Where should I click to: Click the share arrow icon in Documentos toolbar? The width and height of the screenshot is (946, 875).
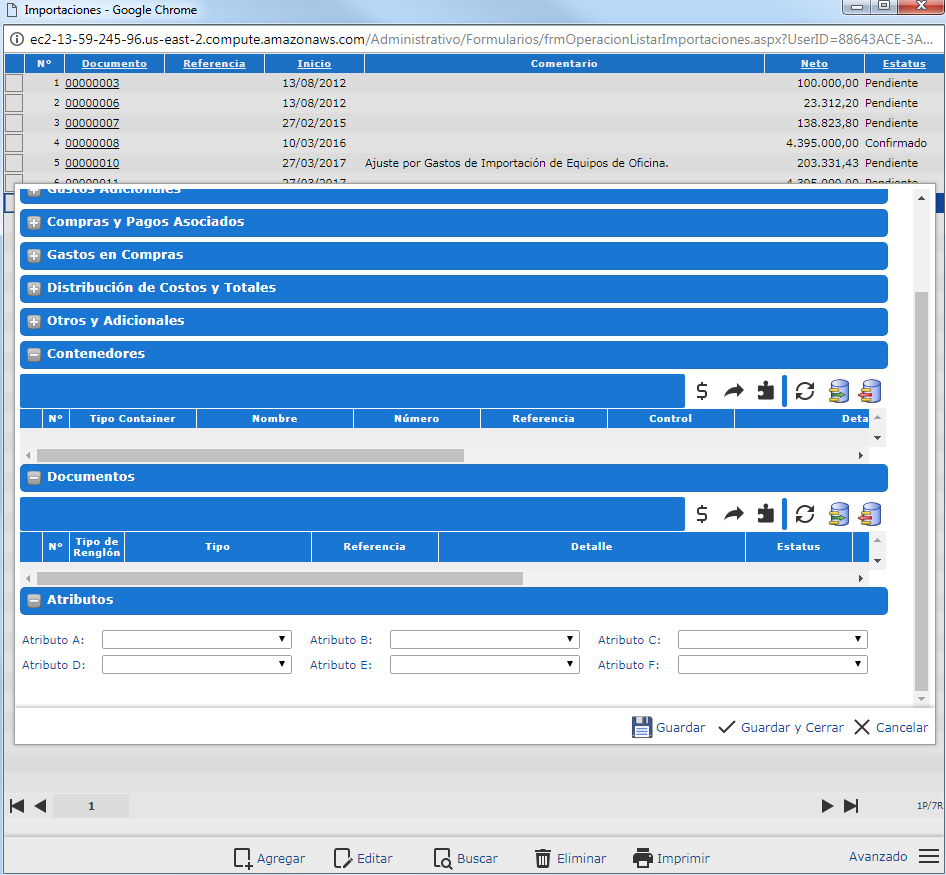[734, 514]
